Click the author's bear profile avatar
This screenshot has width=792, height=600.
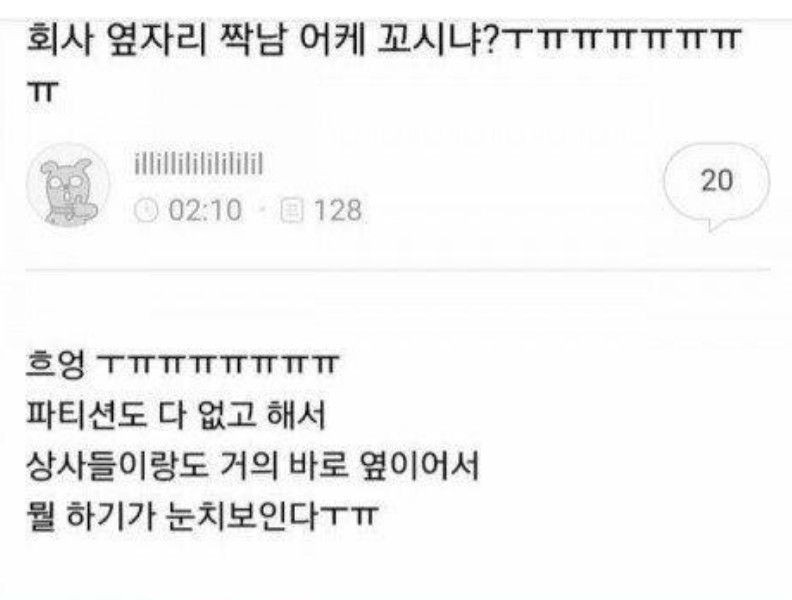(x=68, y=185)
